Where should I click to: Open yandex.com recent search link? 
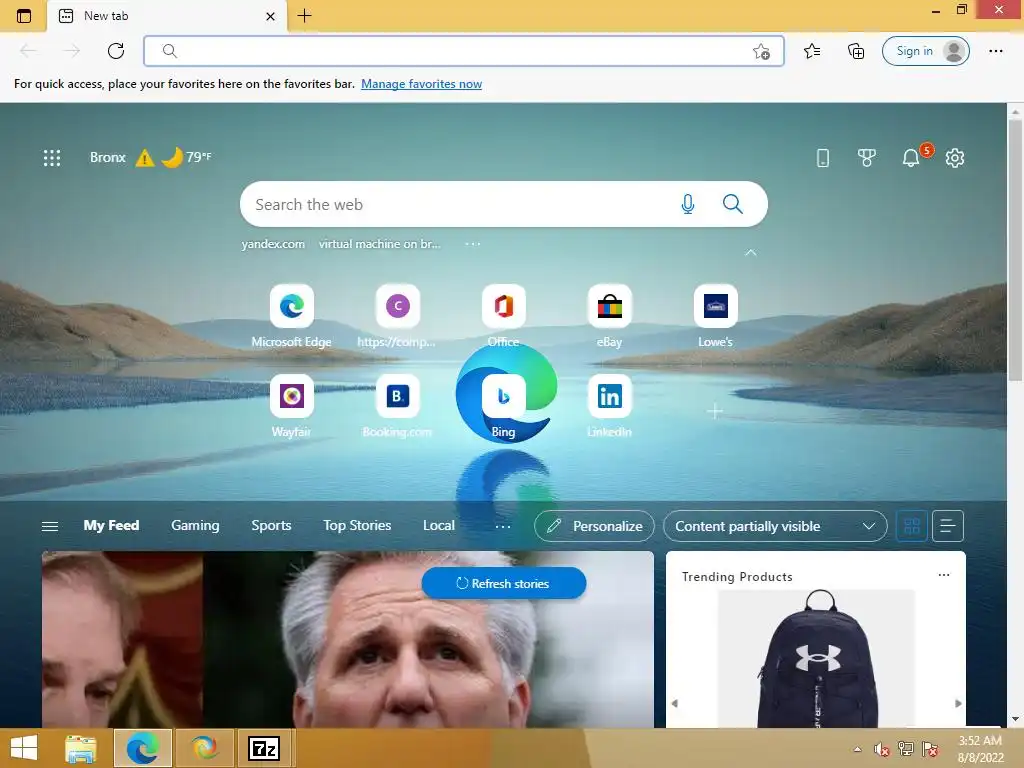pyautogui.click(x=273, y=244)
